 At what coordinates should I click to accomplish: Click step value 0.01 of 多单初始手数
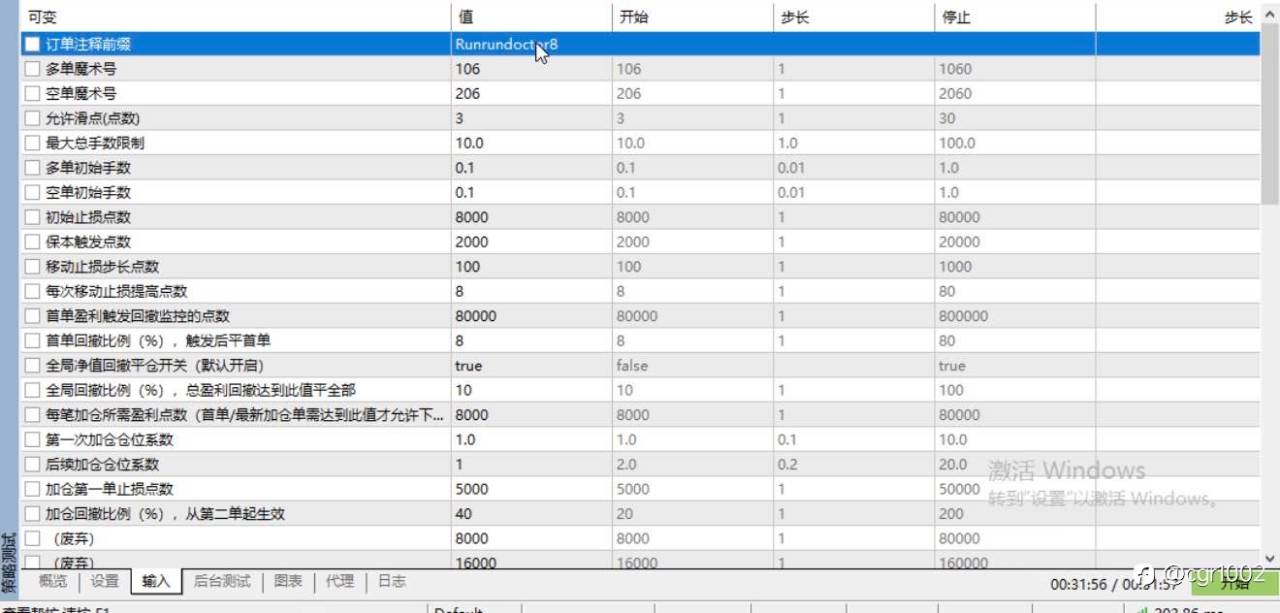(x=791, y=168)
